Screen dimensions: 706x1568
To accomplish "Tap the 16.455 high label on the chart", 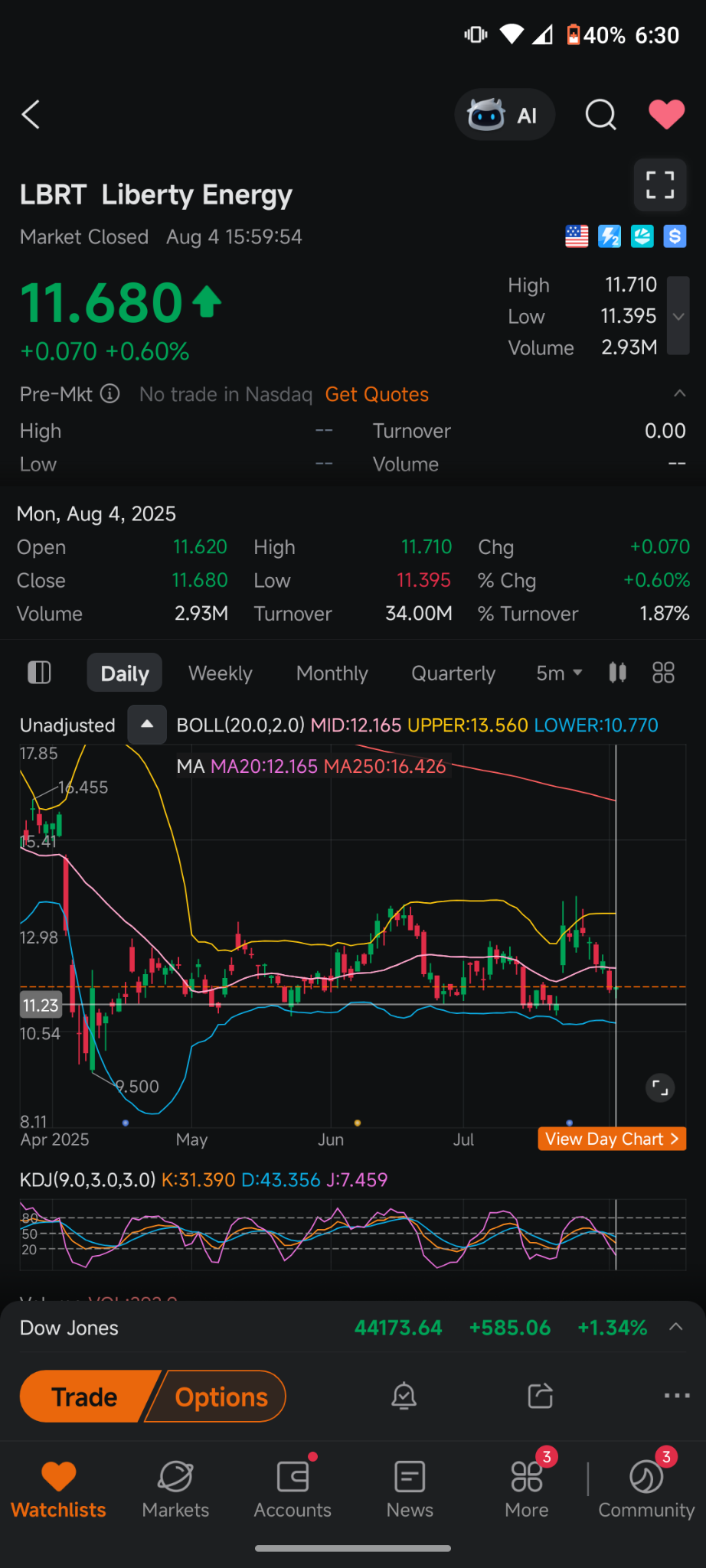I will [x=83, y=787].
